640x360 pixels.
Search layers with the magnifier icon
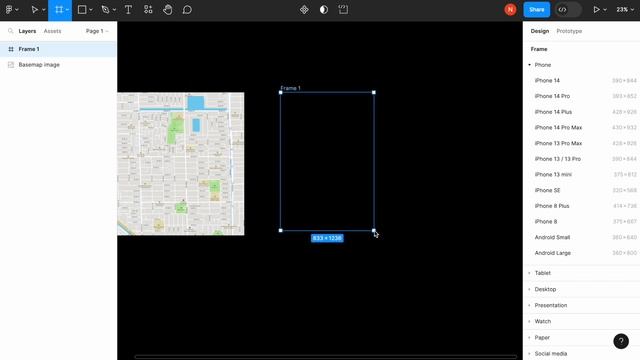11,31
